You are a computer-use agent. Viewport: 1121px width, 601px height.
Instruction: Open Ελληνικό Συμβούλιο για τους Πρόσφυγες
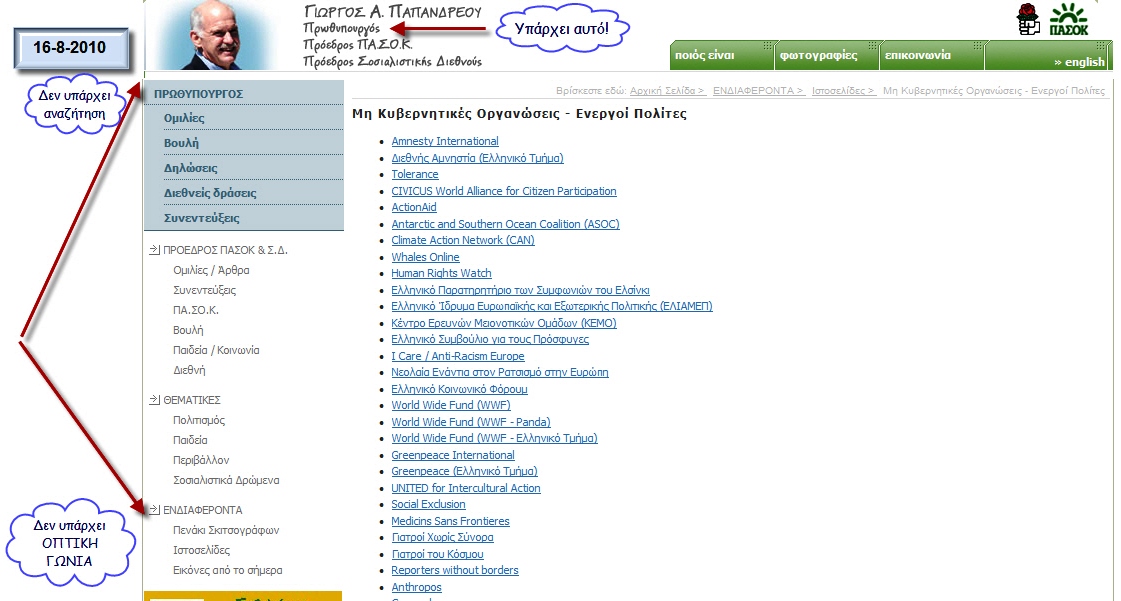tap(490, 339)
